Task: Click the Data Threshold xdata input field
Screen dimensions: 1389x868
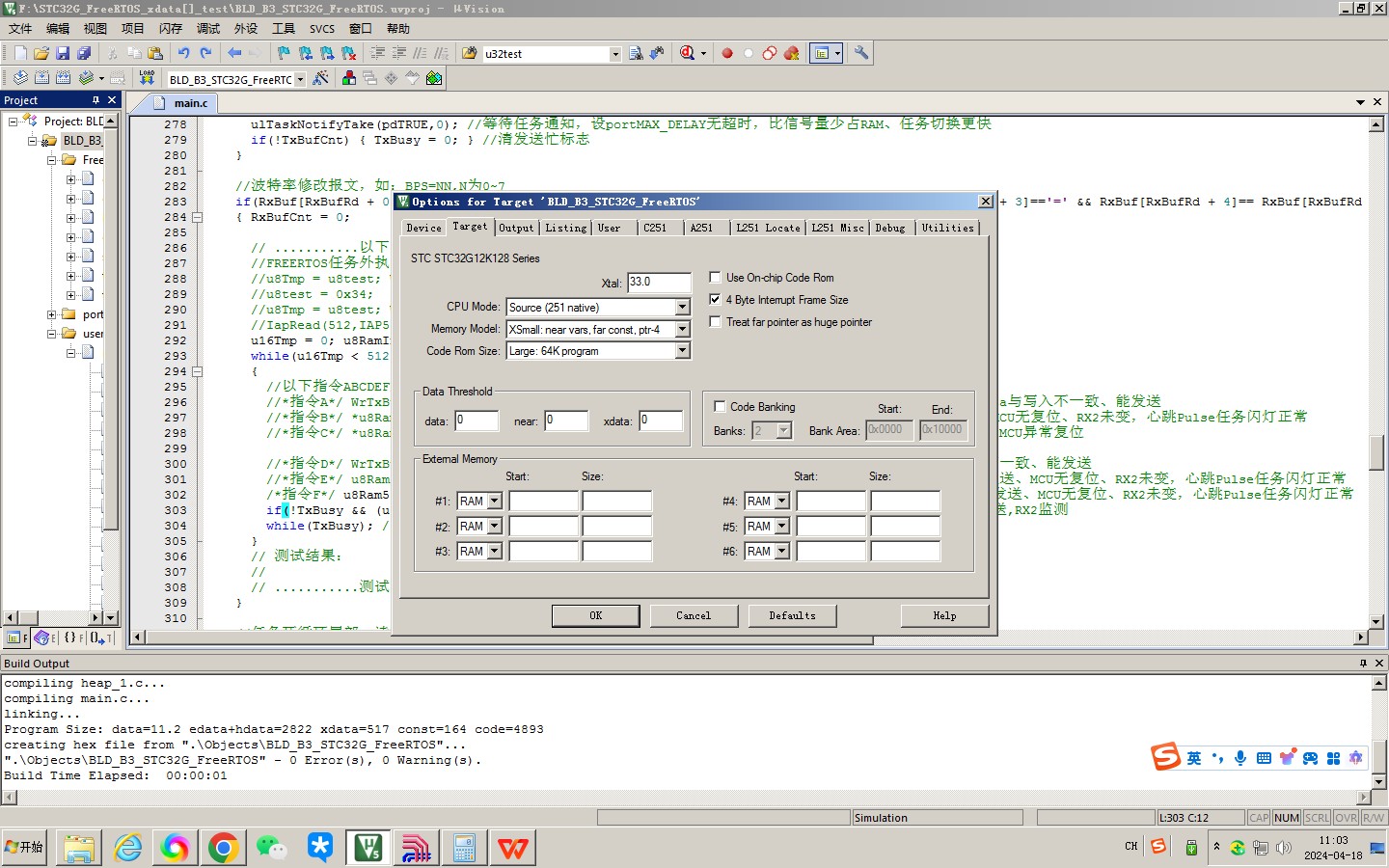Action: point(661,420)
